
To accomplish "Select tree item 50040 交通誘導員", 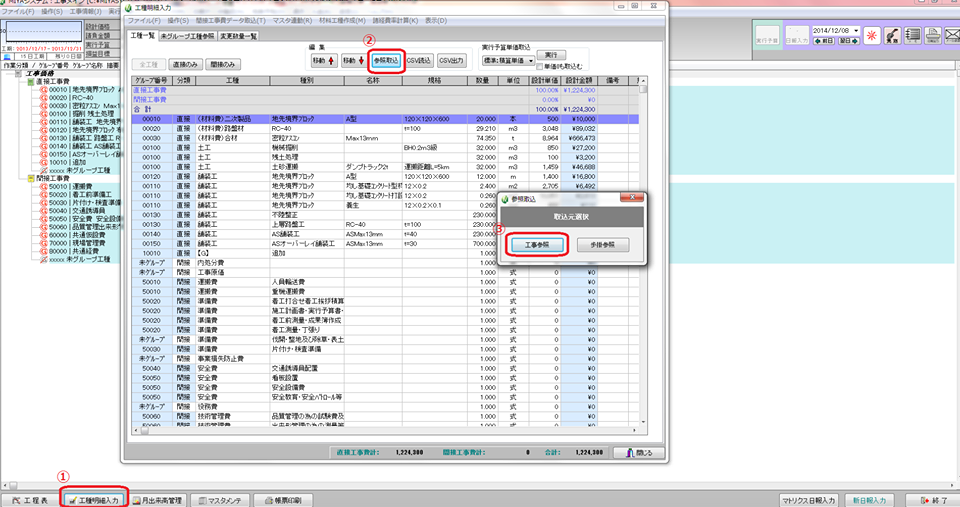I will click(77, 211).
